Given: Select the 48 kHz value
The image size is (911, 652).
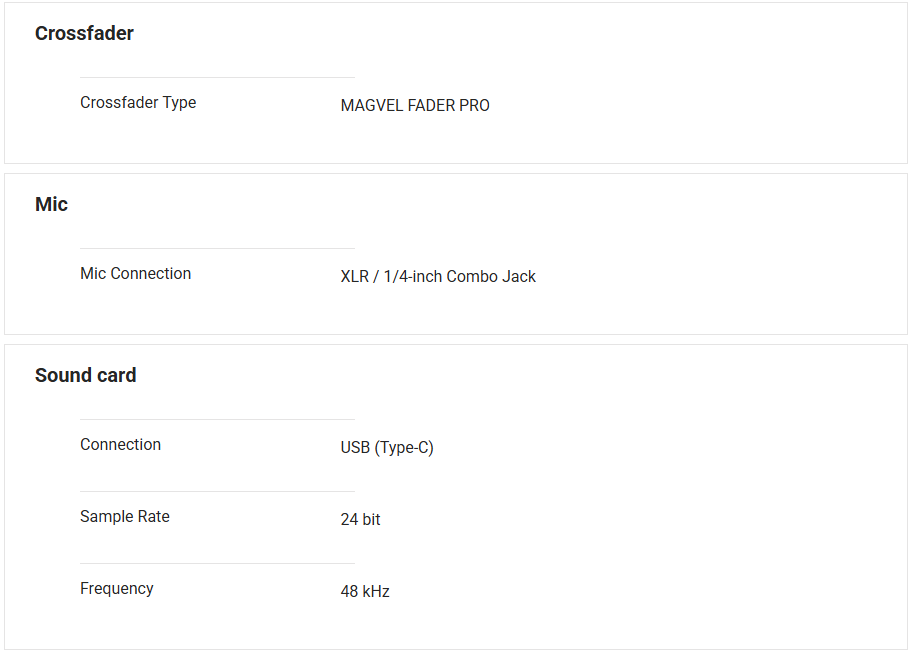Looking at the screenshot, I should click(365, 591).
